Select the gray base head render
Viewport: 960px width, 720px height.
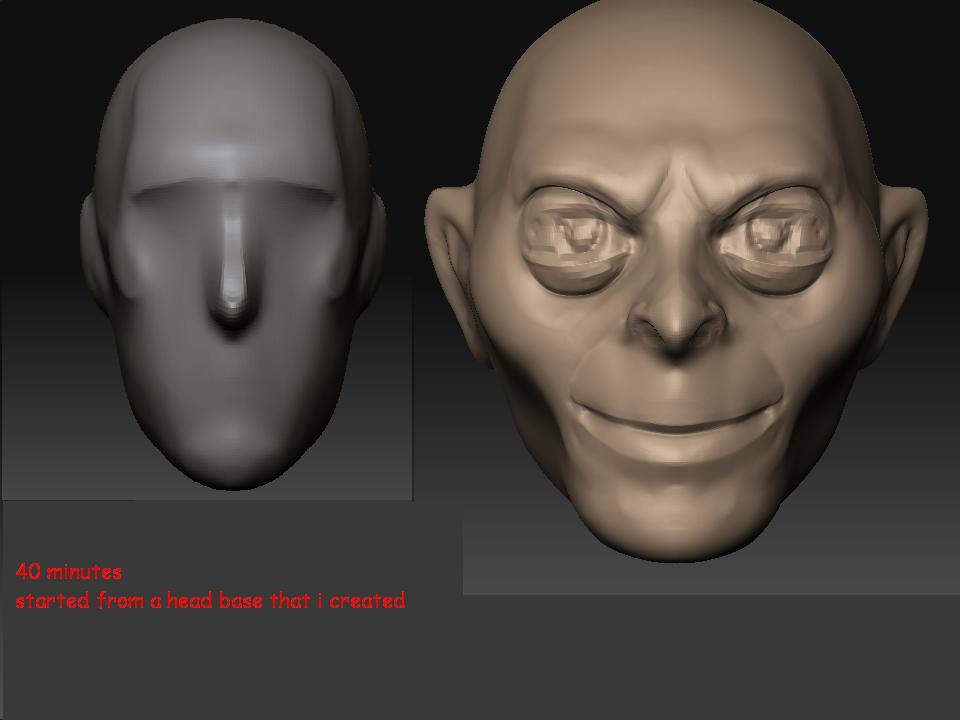point(233,254)
